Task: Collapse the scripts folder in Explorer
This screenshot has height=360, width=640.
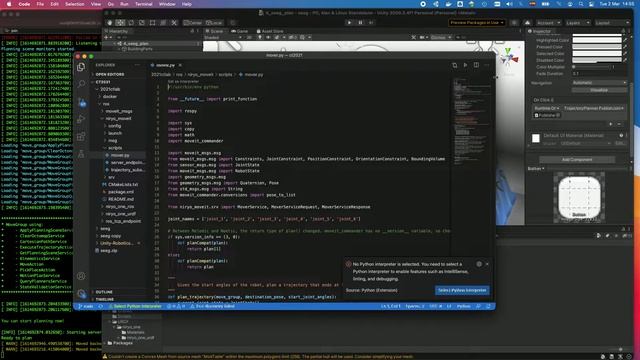Action: pos(115,148)
